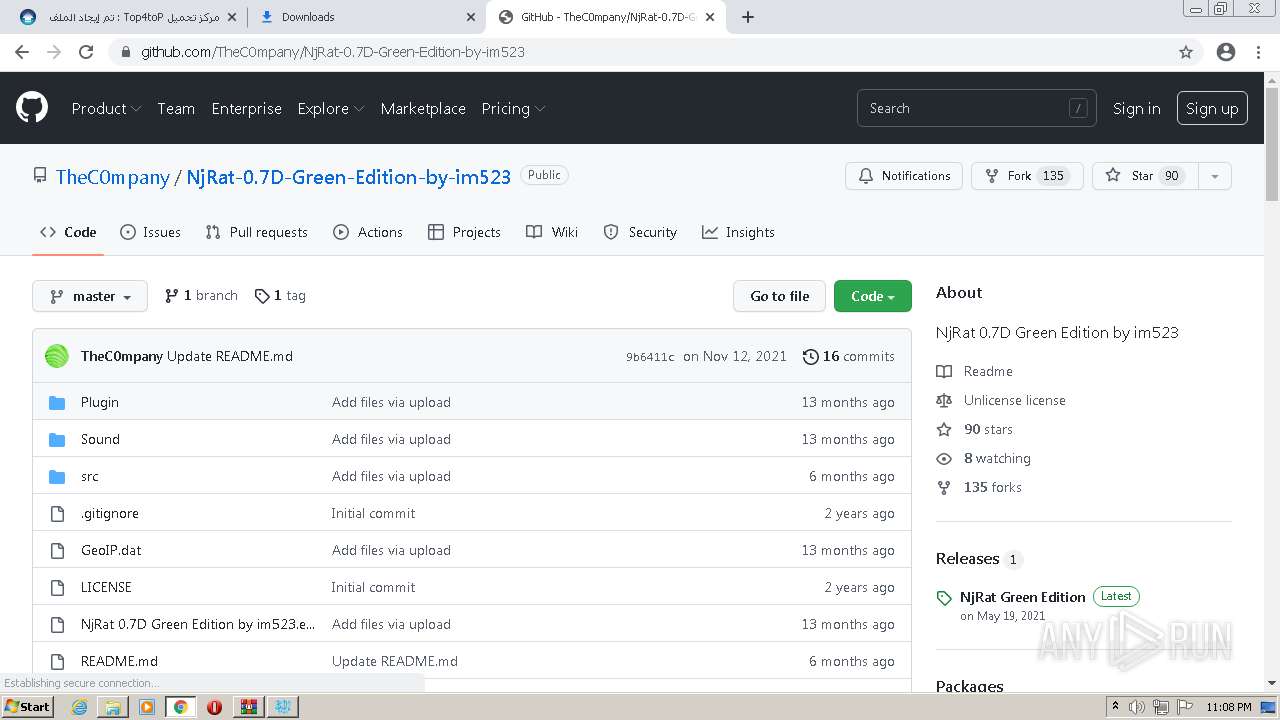Click the Go to file button
This screenshot has width=1280, height=720.
click(780, 296)
